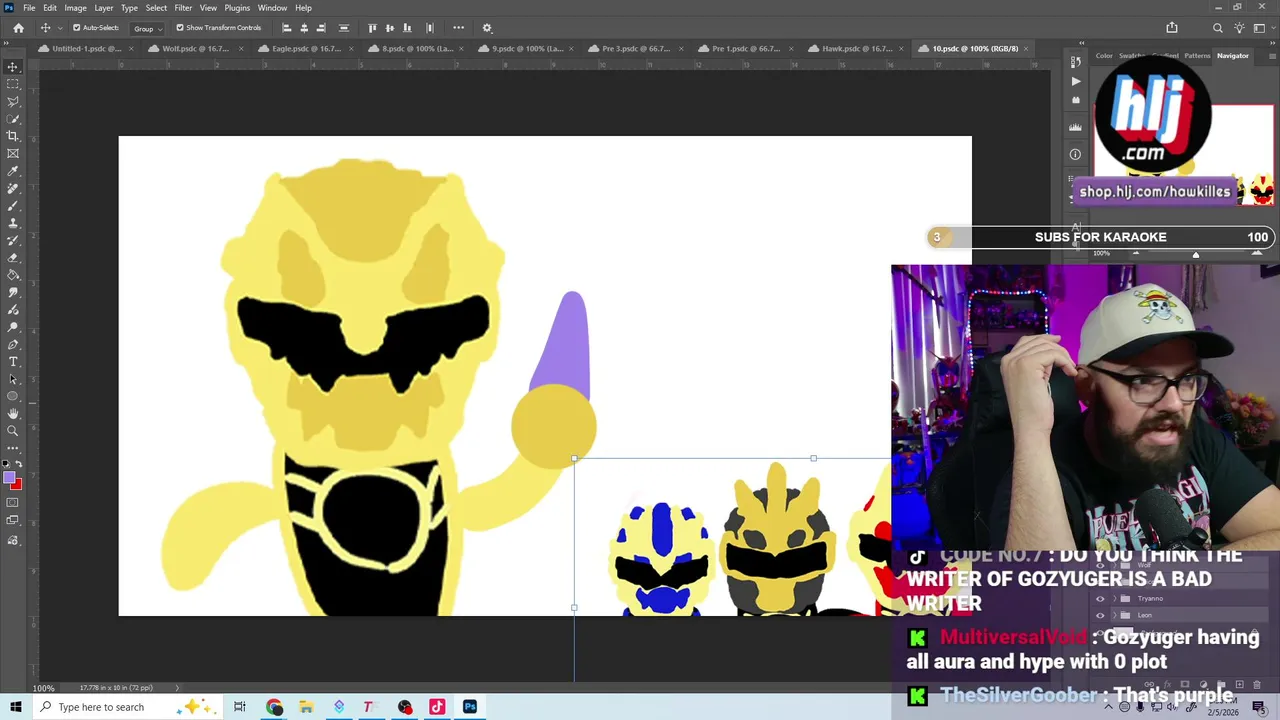This screenshot has height=720, width=1280.
Task: Select the Eyedropper tool
Action: point(13,171)
